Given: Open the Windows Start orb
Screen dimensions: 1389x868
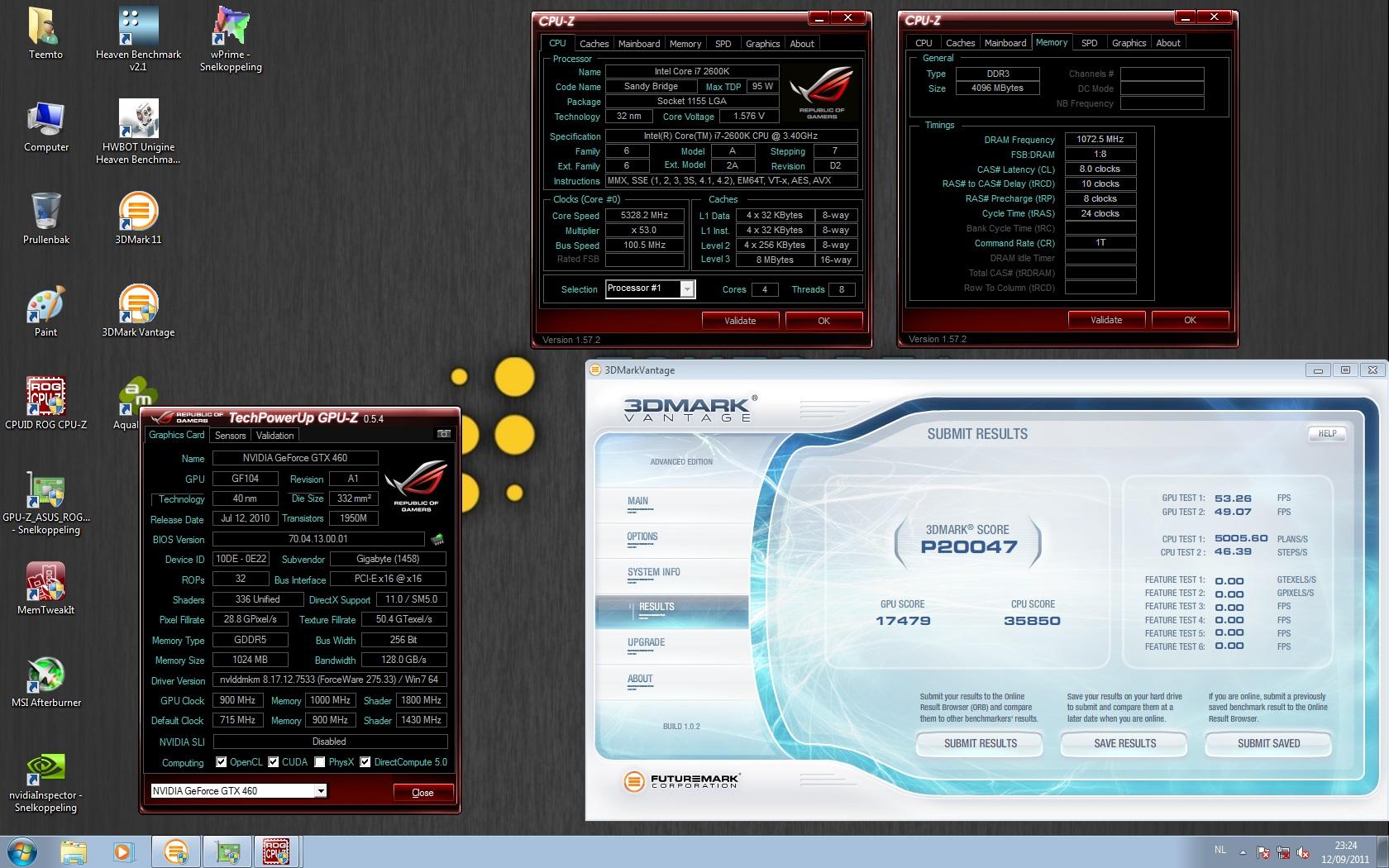Looking at the screenshot, I should point(22,851).
